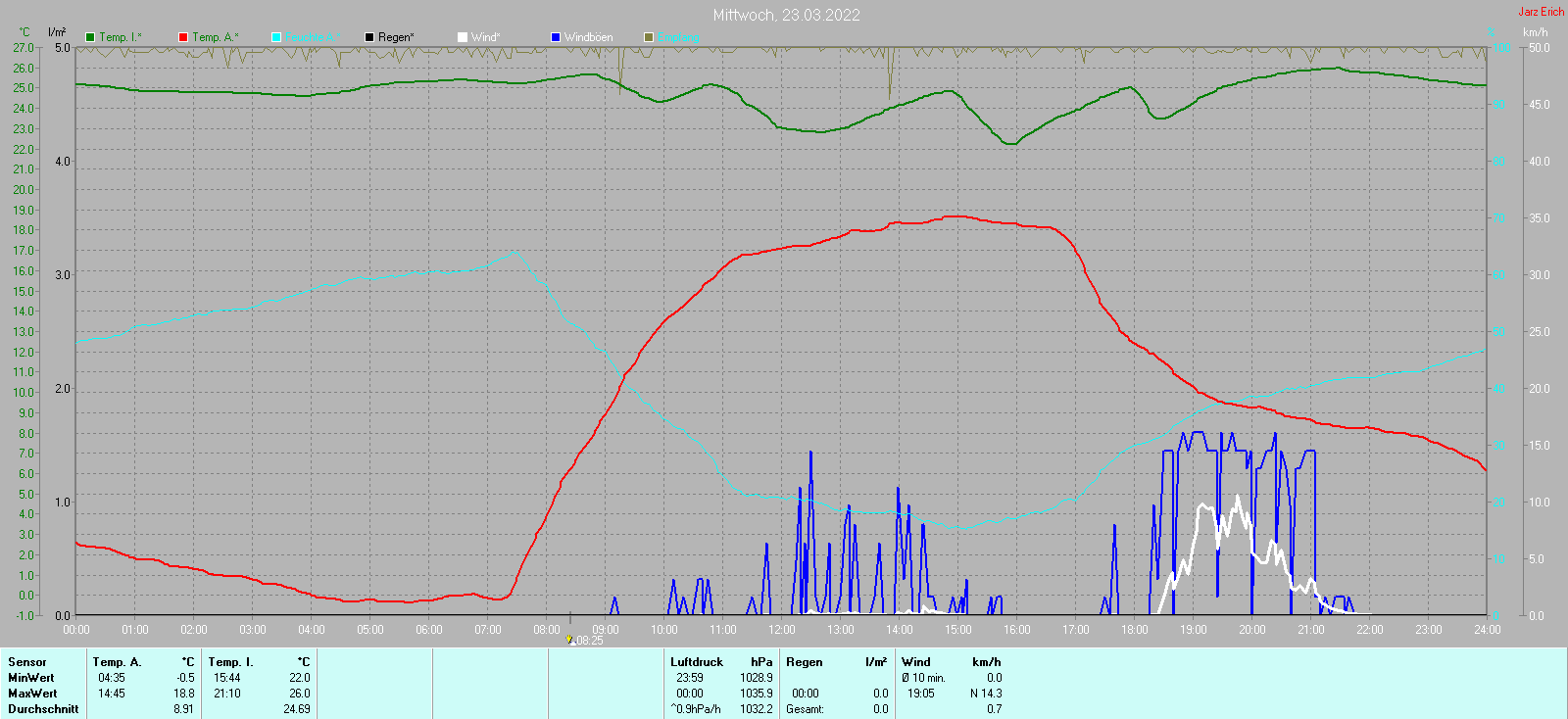Click the sunrise marker icon at 08:25
Viewport: 1568px width, 719px height.
coord(569,640)
